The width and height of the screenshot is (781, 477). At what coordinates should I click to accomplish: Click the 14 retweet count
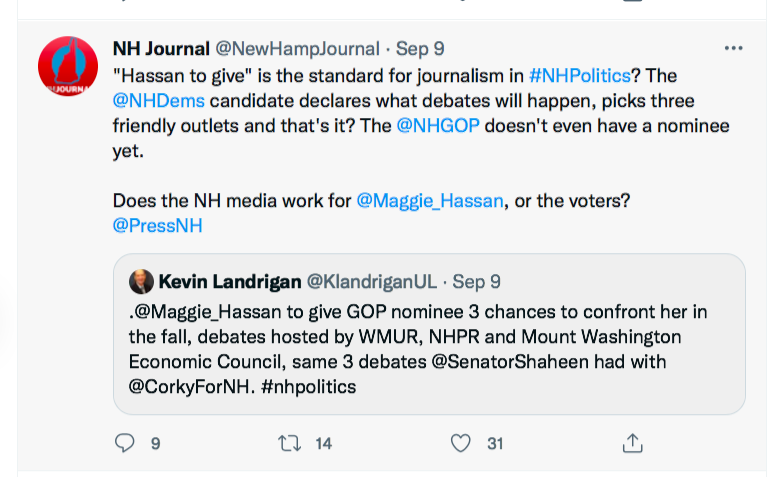pos(323,443)
